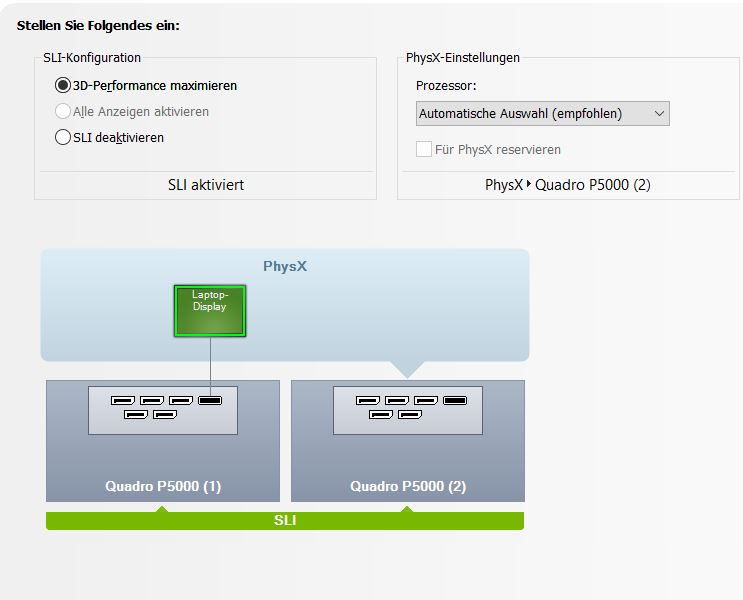
Task: Open the Prozessor dropdown for PhysX
Action: tap(543, 114)
